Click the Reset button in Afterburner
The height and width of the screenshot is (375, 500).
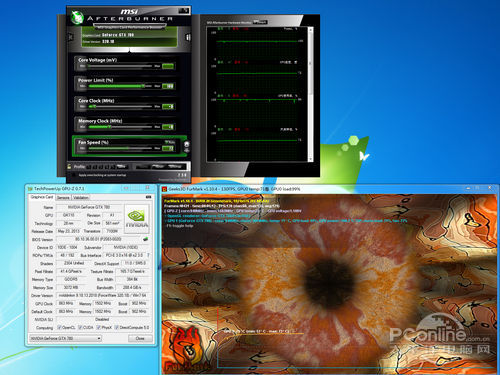tap(158, 166)
